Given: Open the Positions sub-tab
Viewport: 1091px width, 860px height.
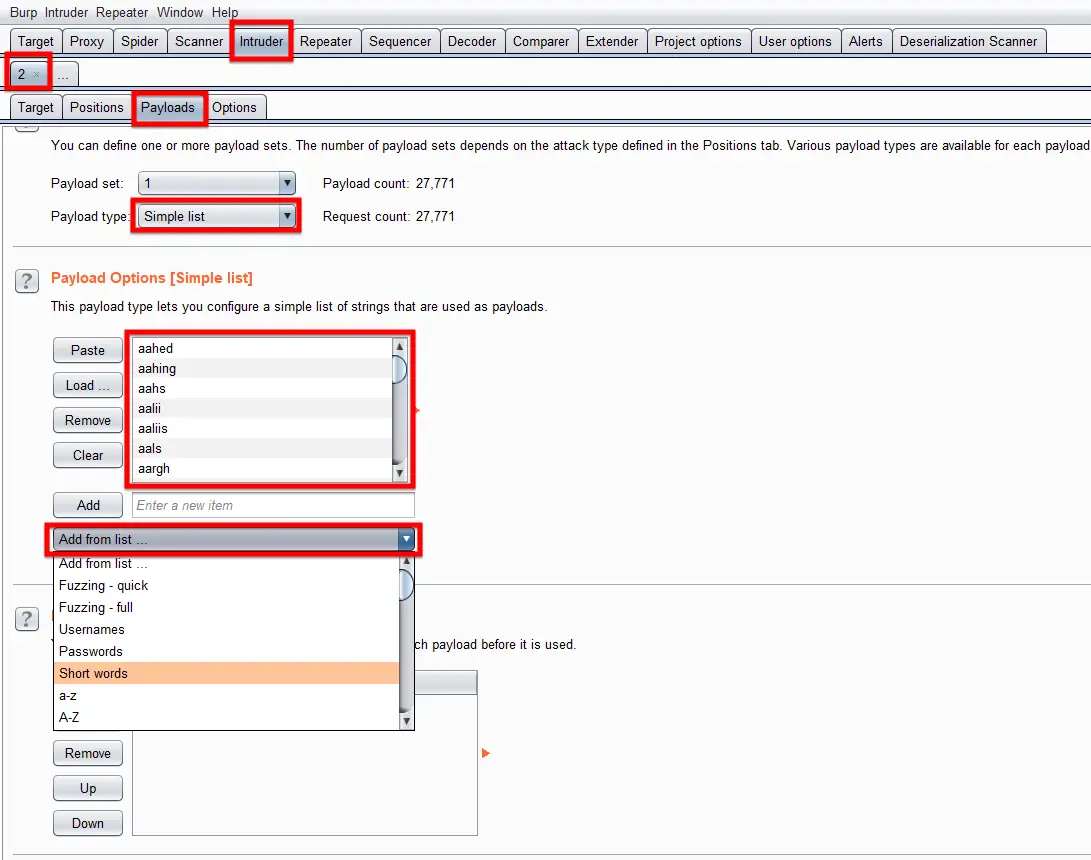Looking at the screenshot, I should pyautogui.click(x=97, y=108).
